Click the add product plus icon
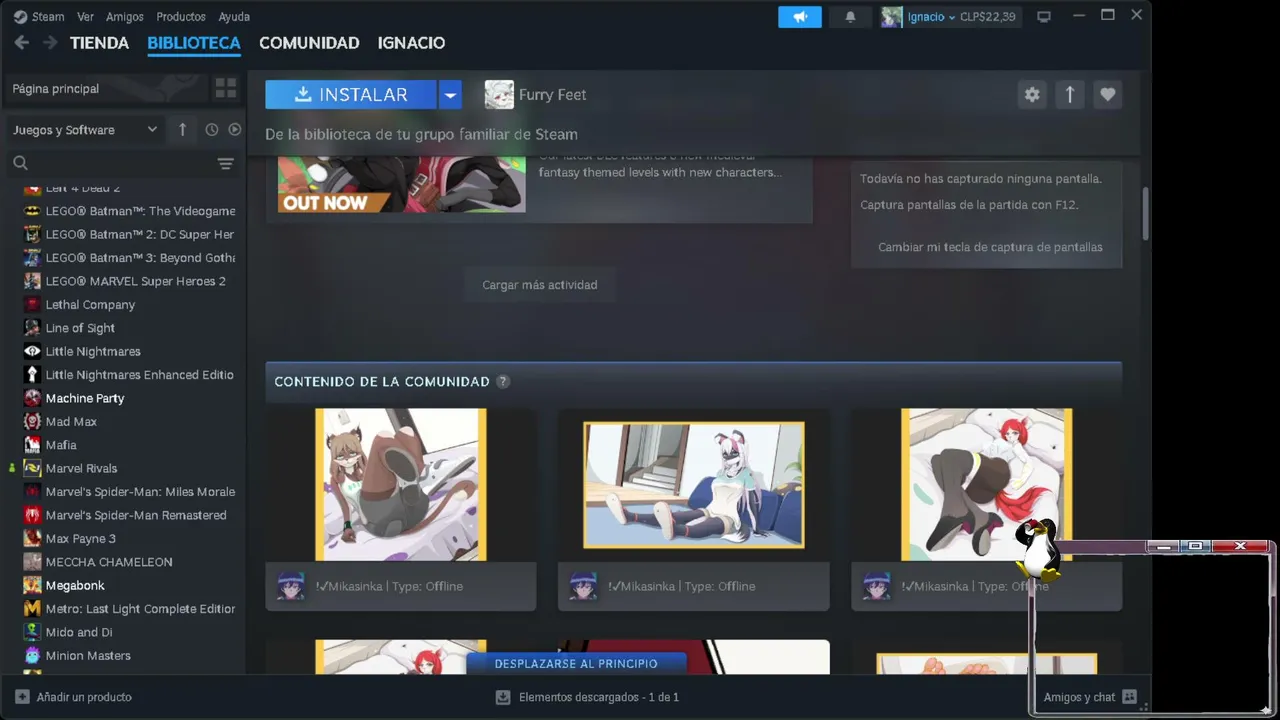 tap(22, 697)
